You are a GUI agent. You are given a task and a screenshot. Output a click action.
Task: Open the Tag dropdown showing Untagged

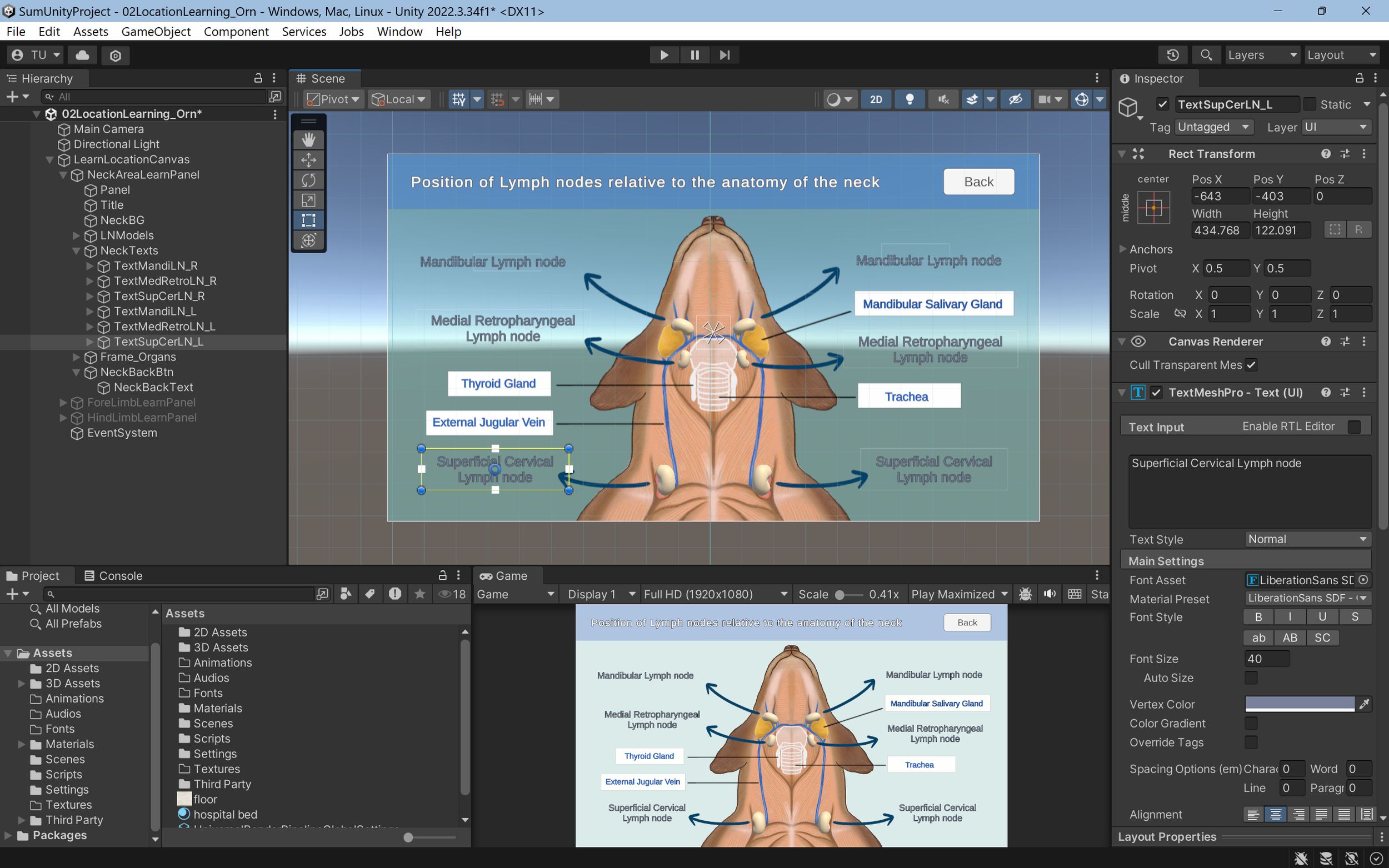click(x=1213, y=127)
